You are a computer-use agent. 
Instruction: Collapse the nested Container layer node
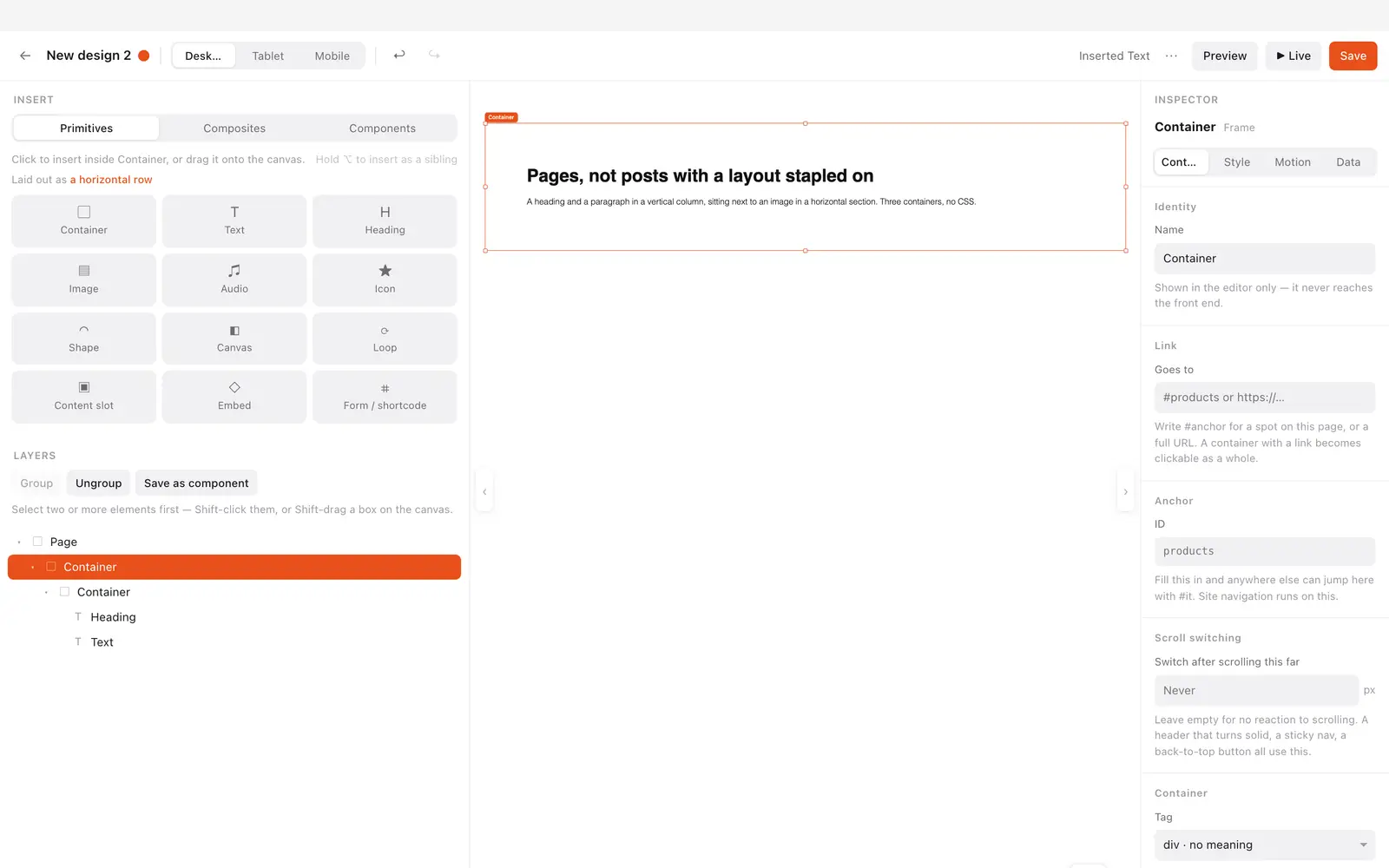pyautogui.click(x=46, y=592)
